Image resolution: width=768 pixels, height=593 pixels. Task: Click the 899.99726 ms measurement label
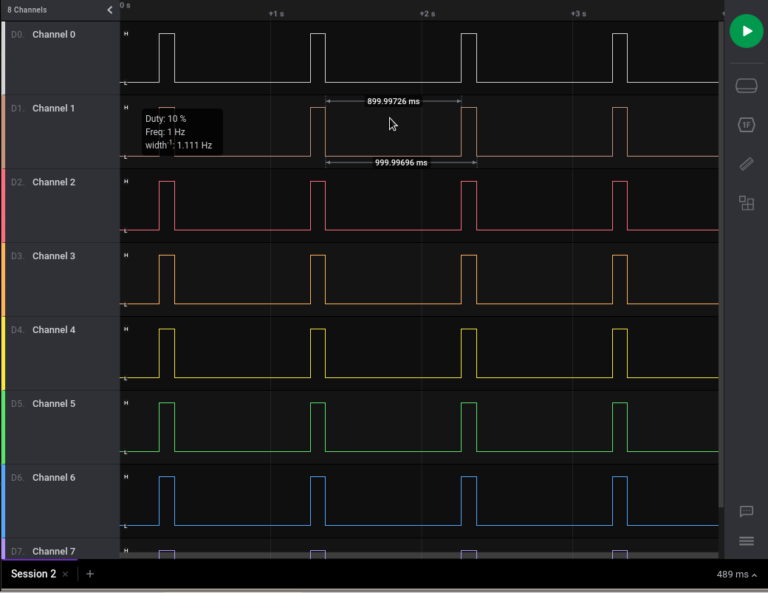pyautogui.click(x=393, y=101)
